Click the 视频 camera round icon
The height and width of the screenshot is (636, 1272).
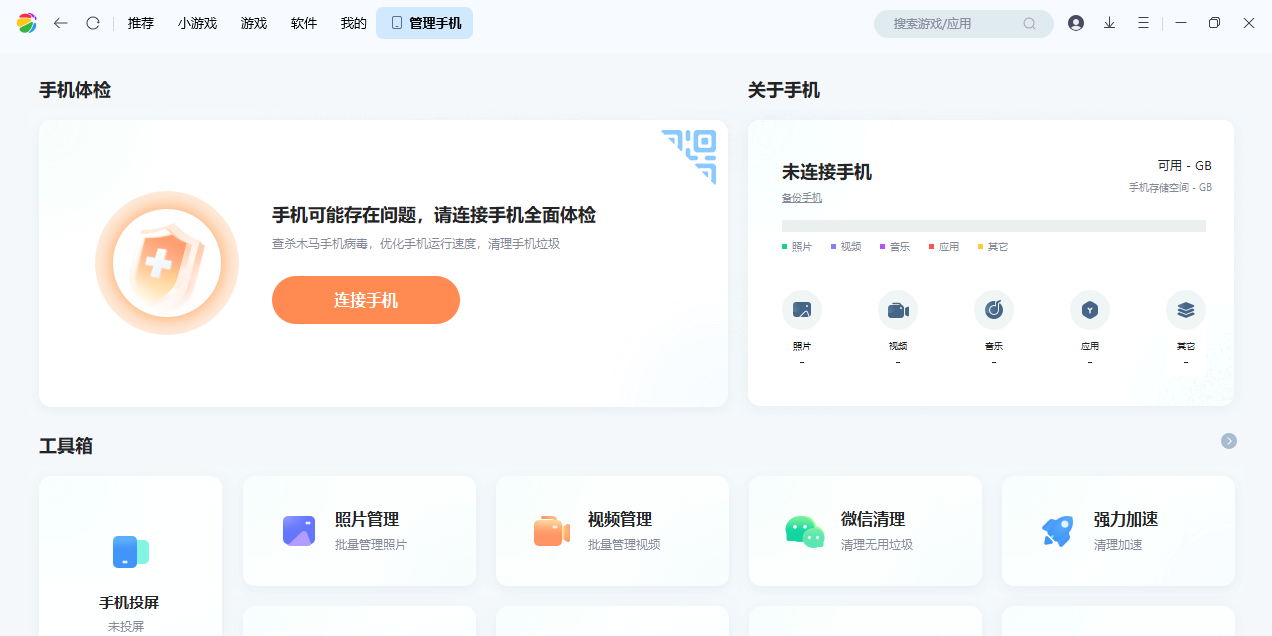898,310
